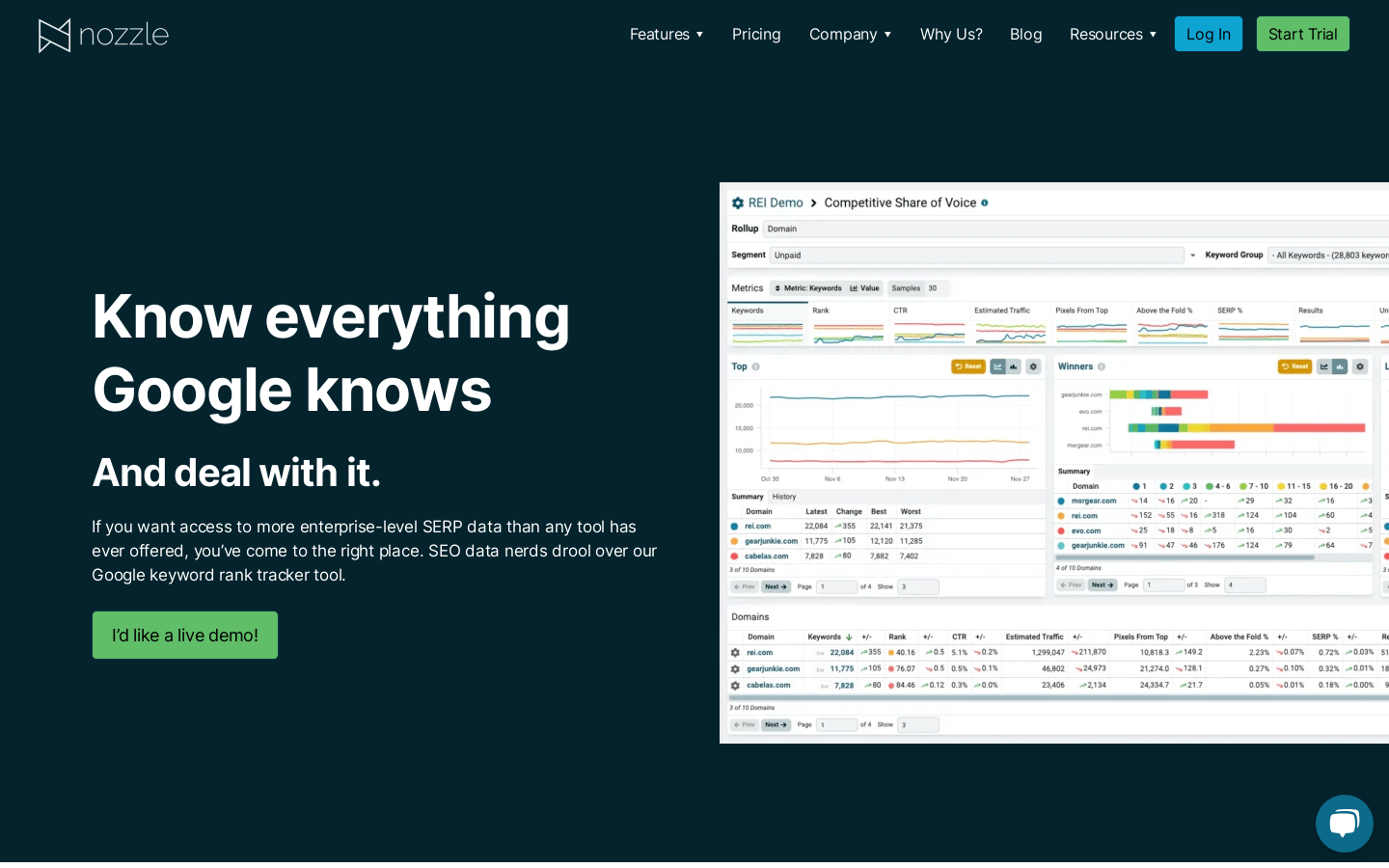Click the info icon beside Competitive Share of Voice

coord(985,203)
